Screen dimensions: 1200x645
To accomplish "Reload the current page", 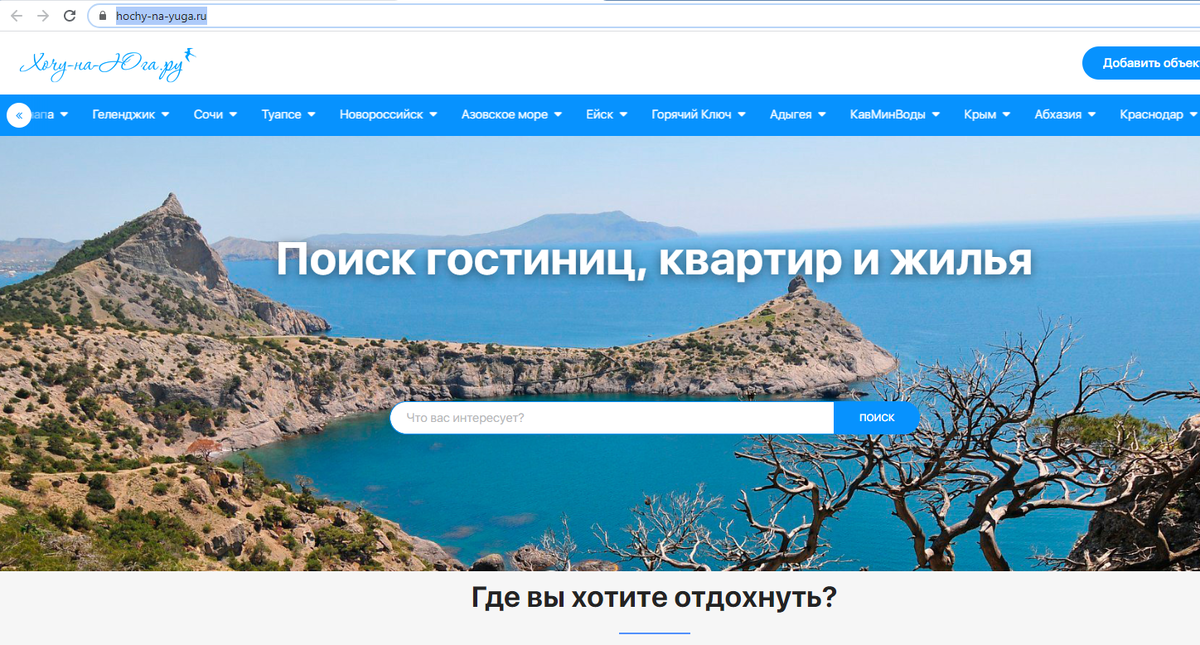I will pos(68,15).
